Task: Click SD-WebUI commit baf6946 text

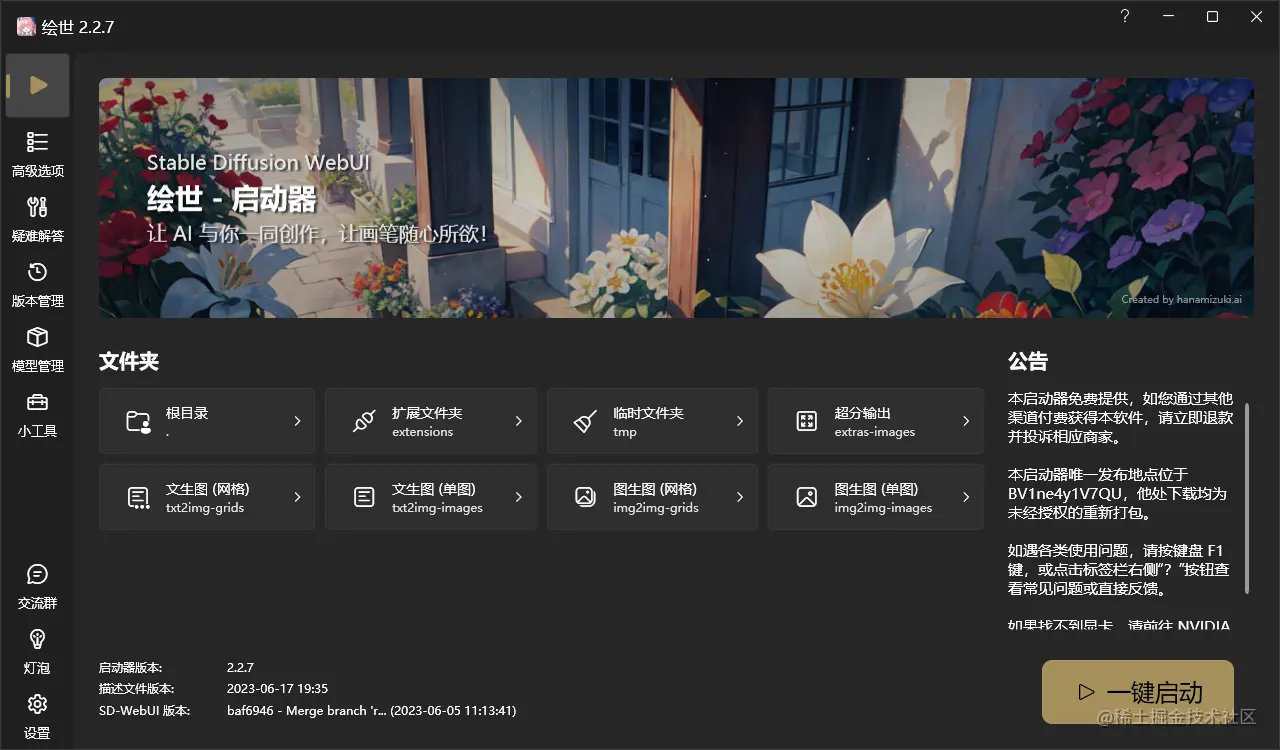Action: coord(371,711)
